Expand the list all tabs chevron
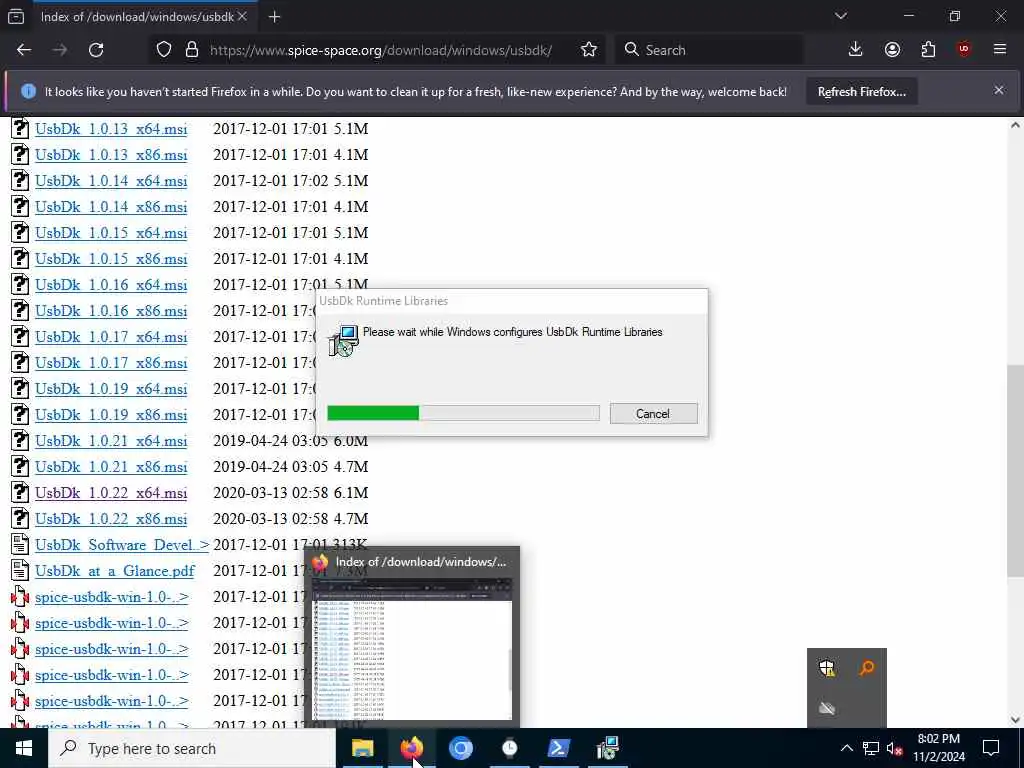 coord(841,16)
